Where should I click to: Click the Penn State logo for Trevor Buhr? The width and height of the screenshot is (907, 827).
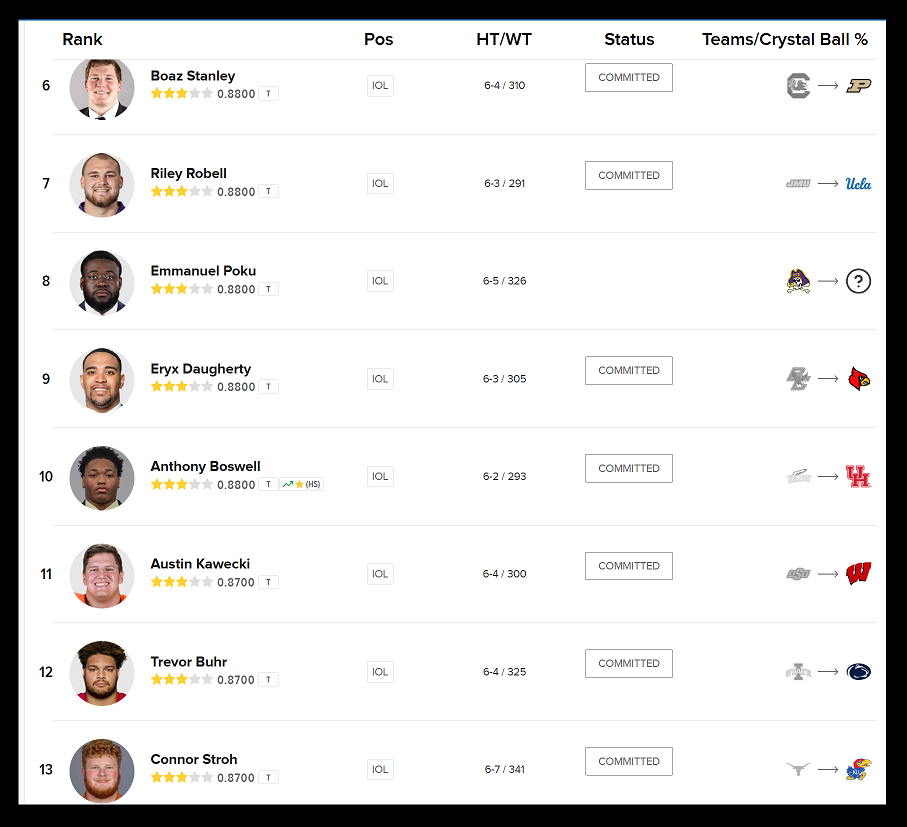point(858,672)
